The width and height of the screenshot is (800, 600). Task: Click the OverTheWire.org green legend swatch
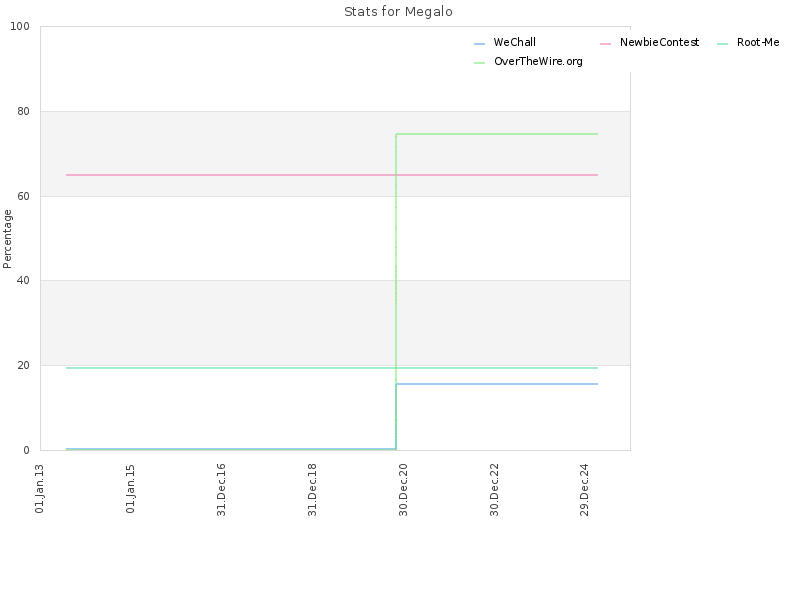479,63
